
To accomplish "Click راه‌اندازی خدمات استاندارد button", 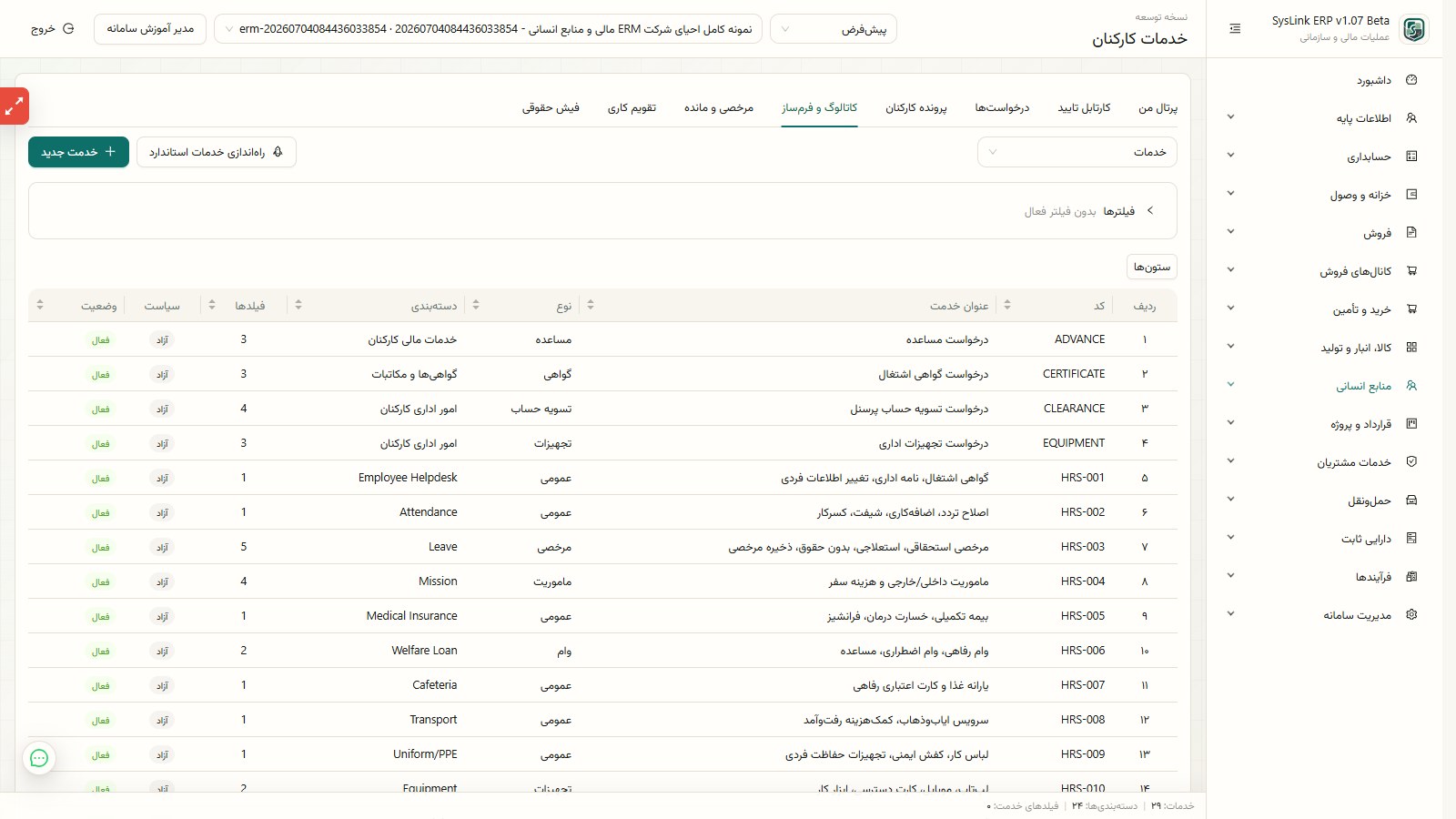I will pyautogui.click(x=217, y=152).
